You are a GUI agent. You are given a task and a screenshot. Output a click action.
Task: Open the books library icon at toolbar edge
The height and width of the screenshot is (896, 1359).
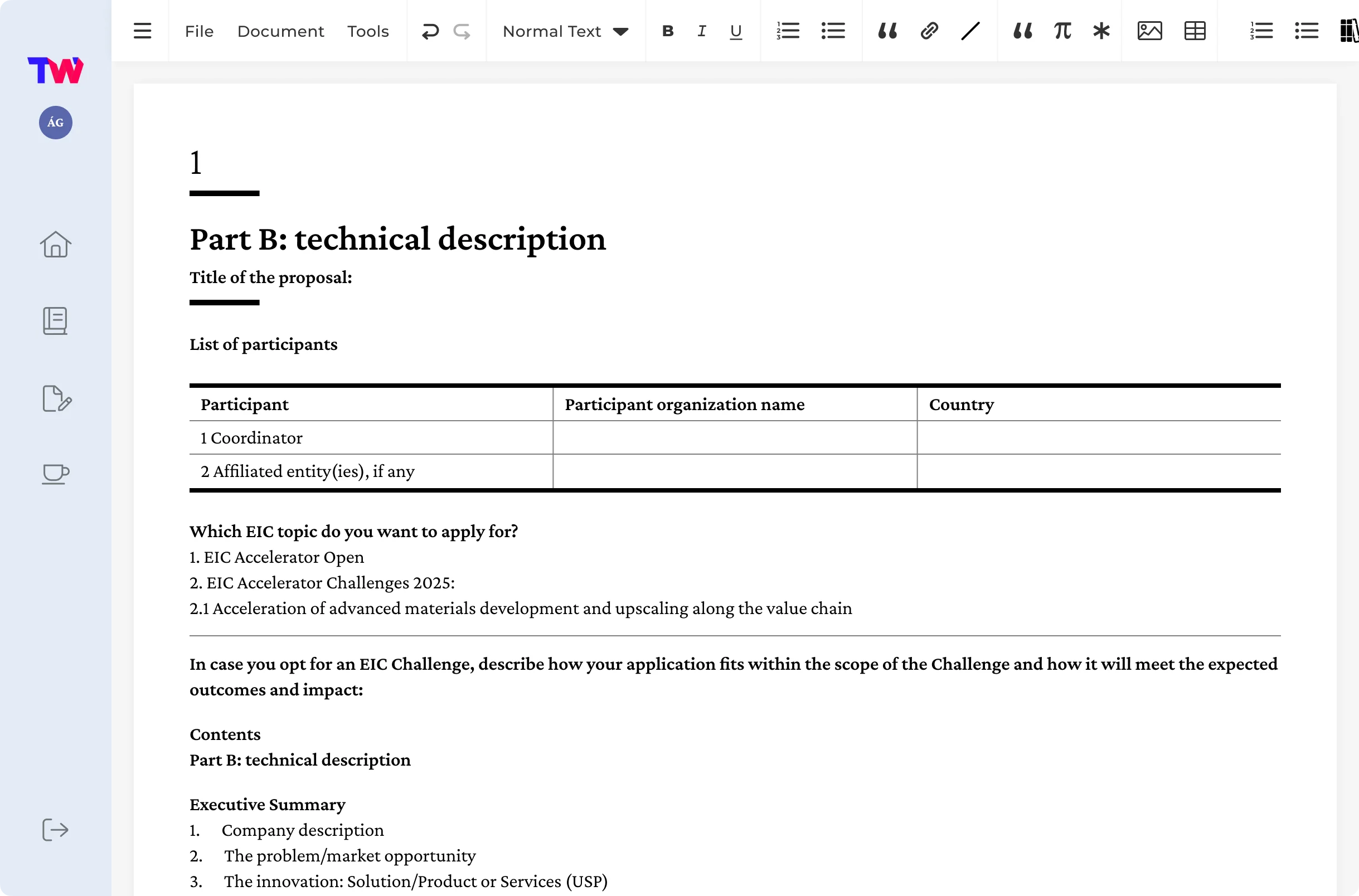1350,31
